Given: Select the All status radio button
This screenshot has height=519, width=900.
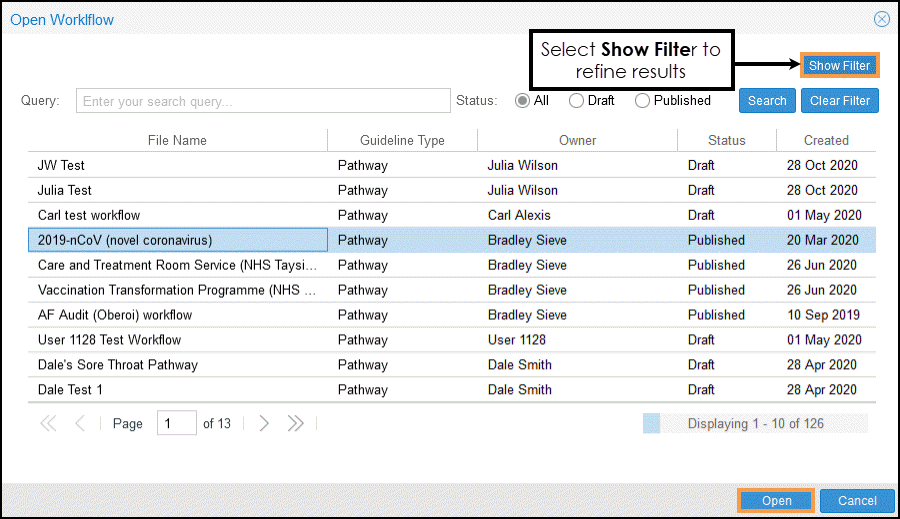Looking at the screenshot, I should pos(522,100).
